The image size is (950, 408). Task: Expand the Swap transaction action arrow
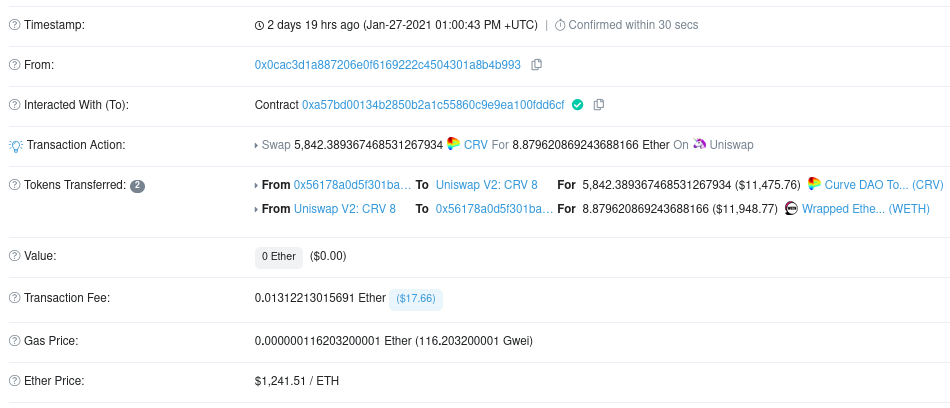click(257, 145)
